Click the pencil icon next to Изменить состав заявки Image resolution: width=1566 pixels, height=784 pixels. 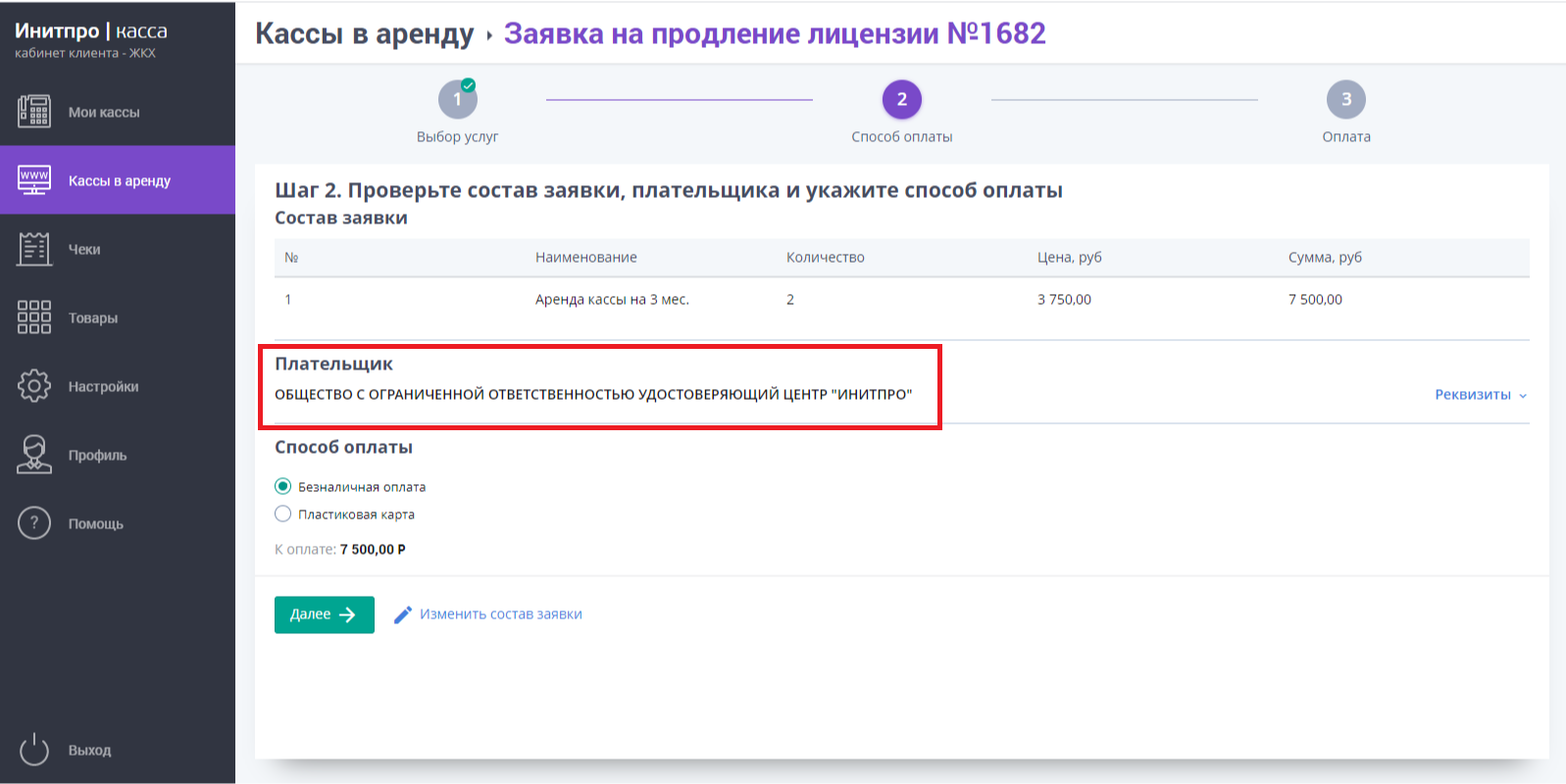point(403,614)
